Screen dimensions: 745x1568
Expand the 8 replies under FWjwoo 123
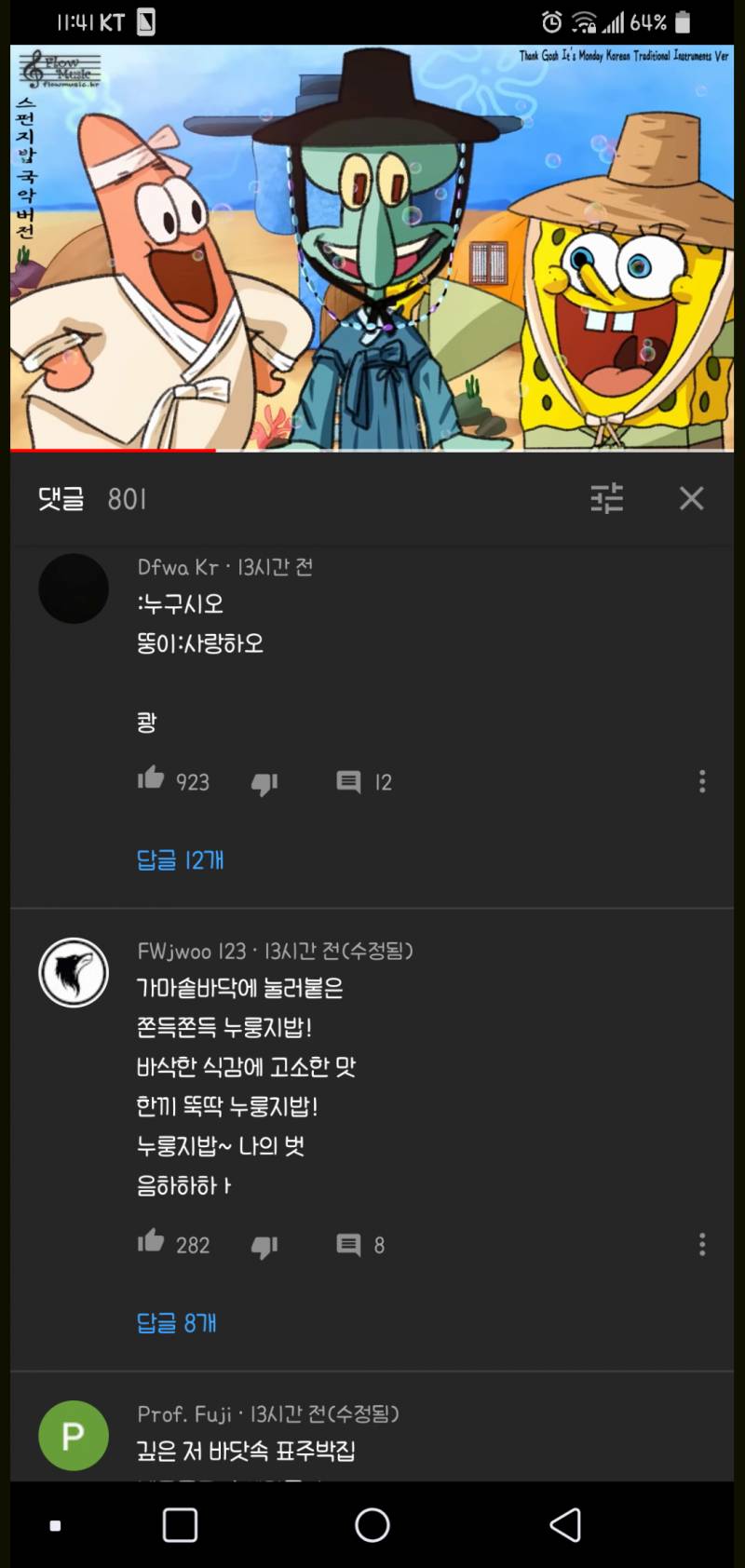[x=176, y=1322]
